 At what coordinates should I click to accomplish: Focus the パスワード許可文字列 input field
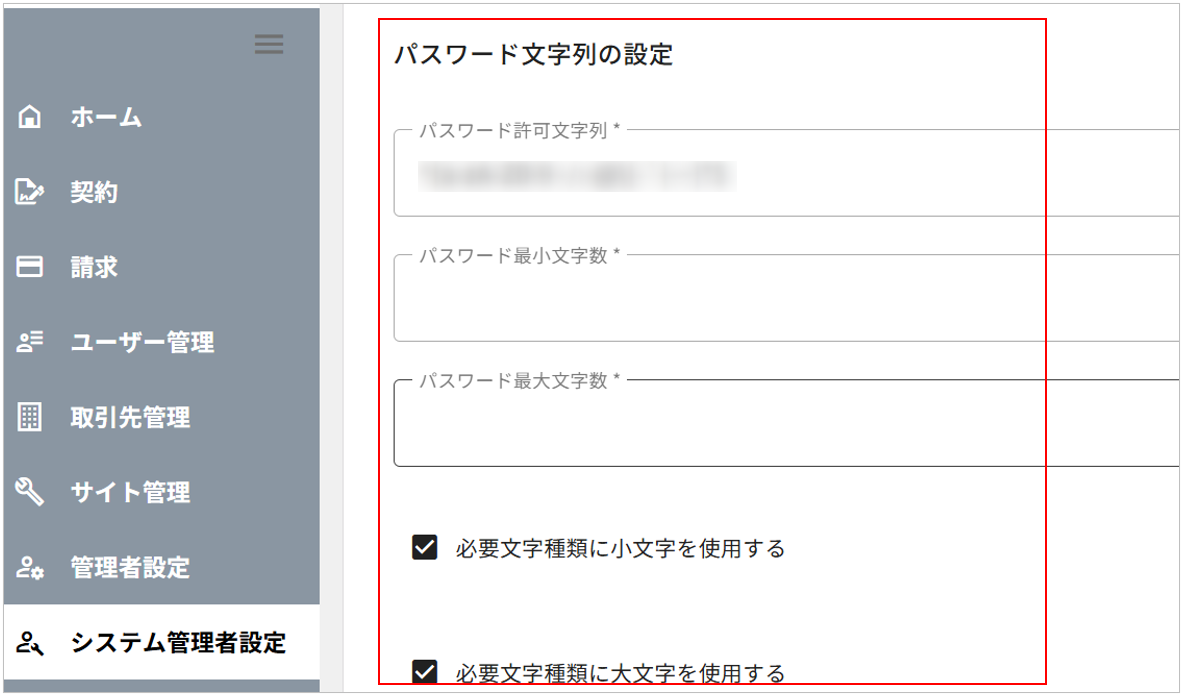780,177
